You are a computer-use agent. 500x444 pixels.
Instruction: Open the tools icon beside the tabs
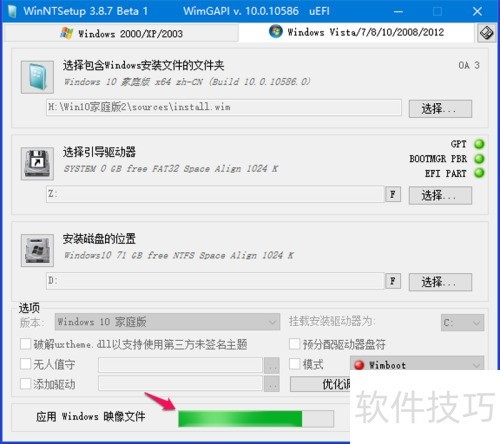[x=486, y=33]
